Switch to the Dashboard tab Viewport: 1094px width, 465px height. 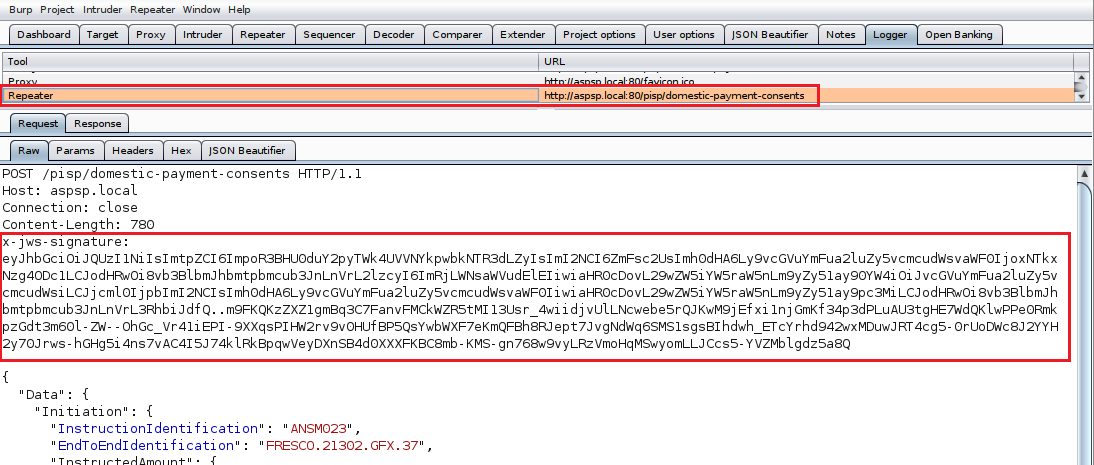(x=44, y=34)
